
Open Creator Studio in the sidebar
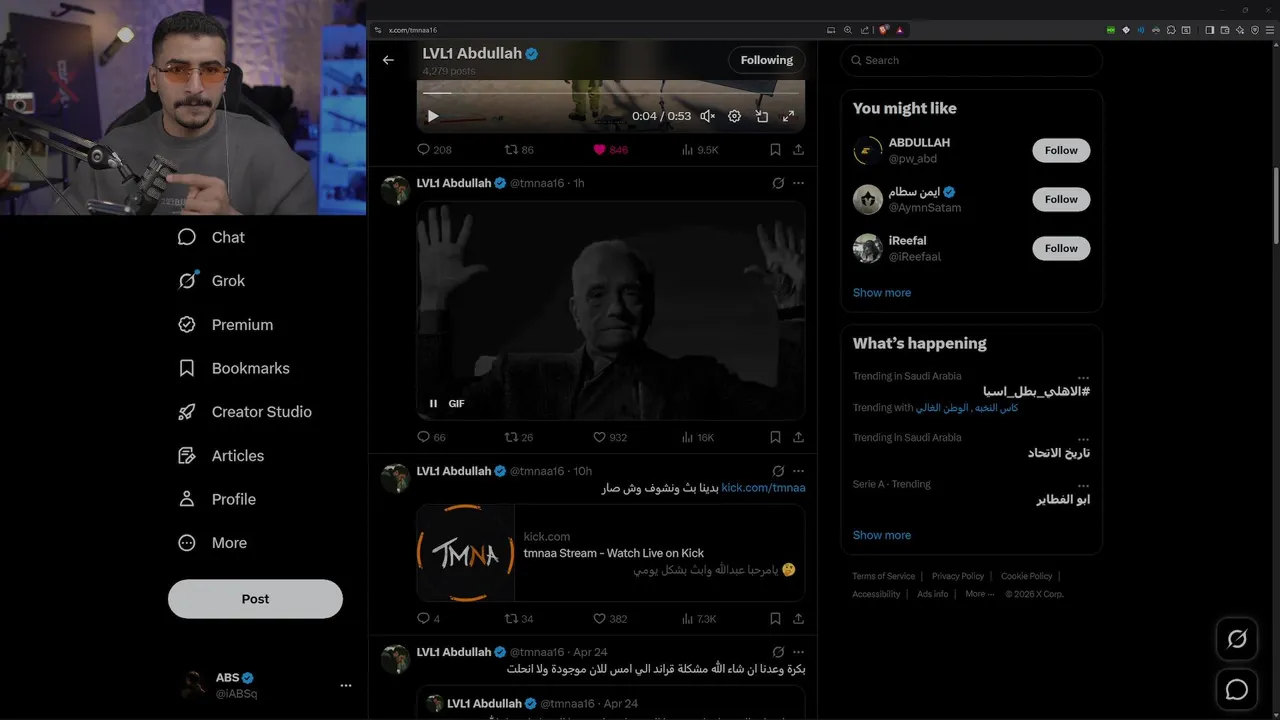(244, 412)
